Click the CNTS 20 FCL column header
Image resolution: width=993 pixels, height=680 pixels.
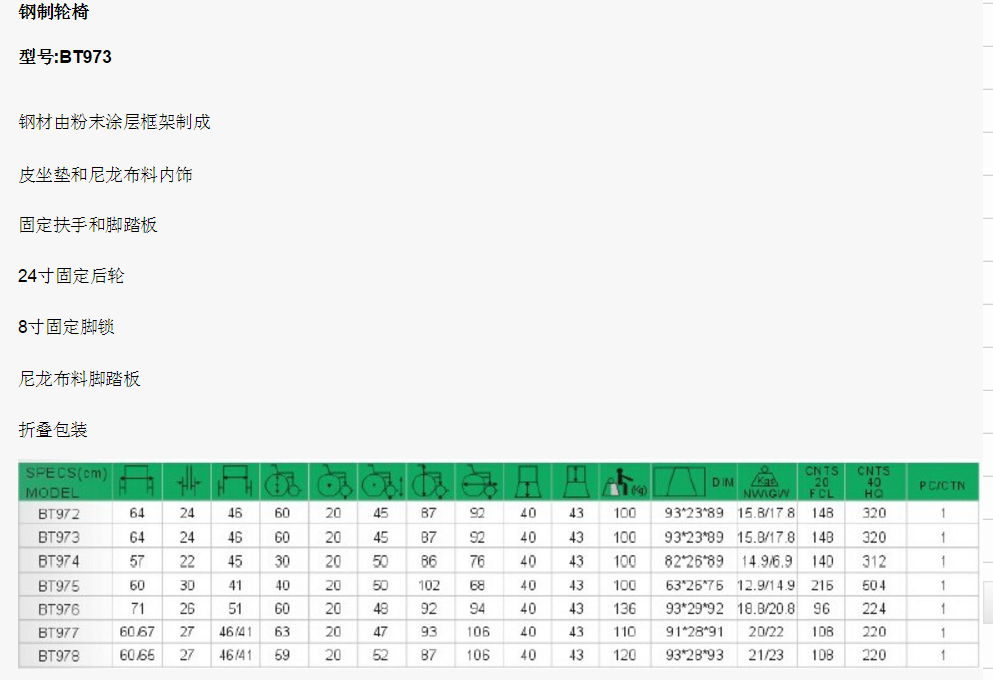click(x=821, y=482)
